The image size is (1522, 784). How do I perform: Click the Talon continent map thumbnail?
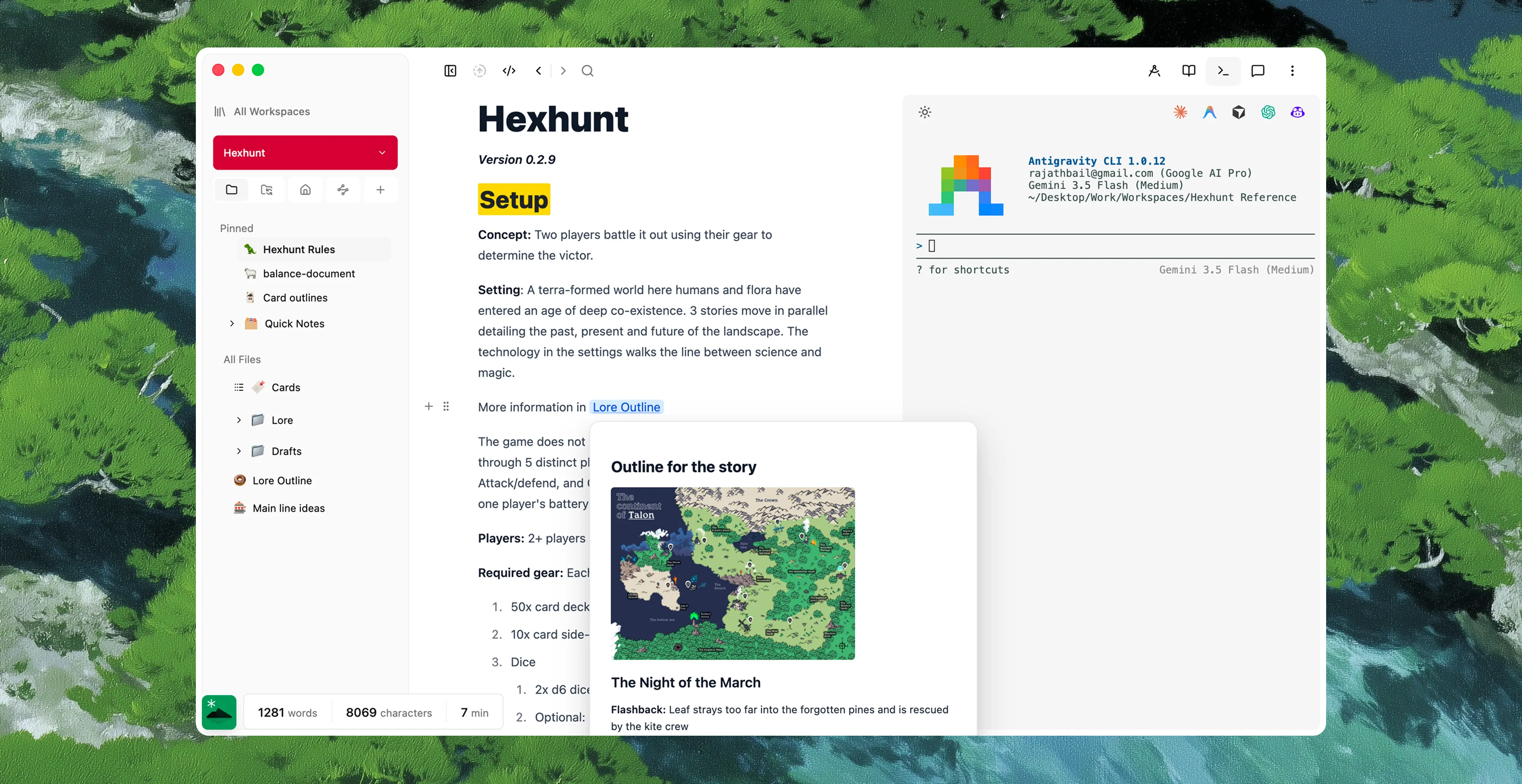[733, 573]
